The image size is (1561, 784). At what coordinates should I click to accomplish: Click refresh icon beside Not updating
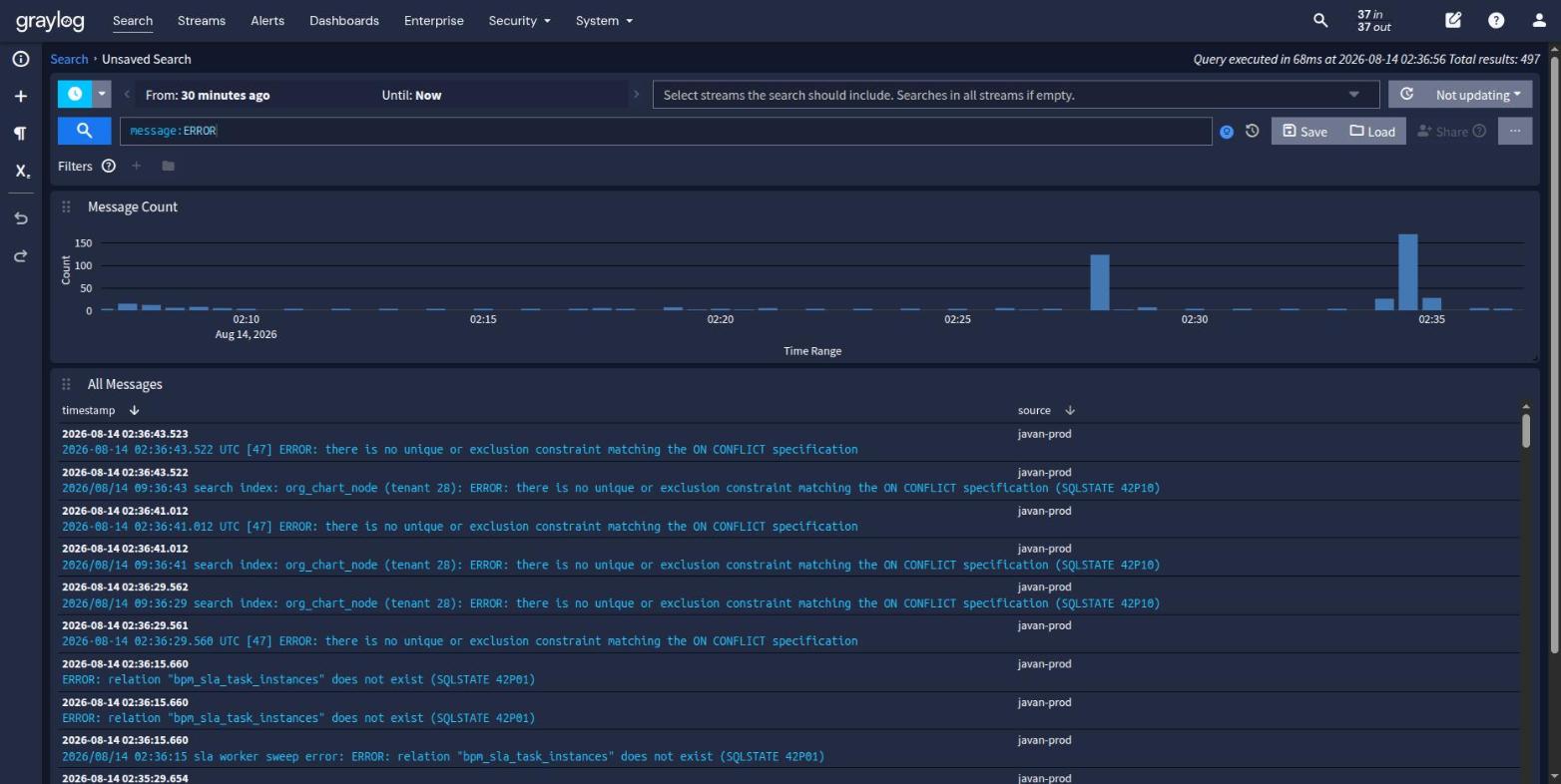click(x=1406, y=94)
